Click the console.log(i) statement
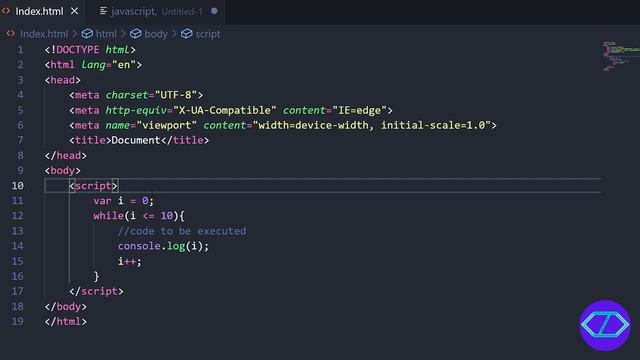 point(163,246)
